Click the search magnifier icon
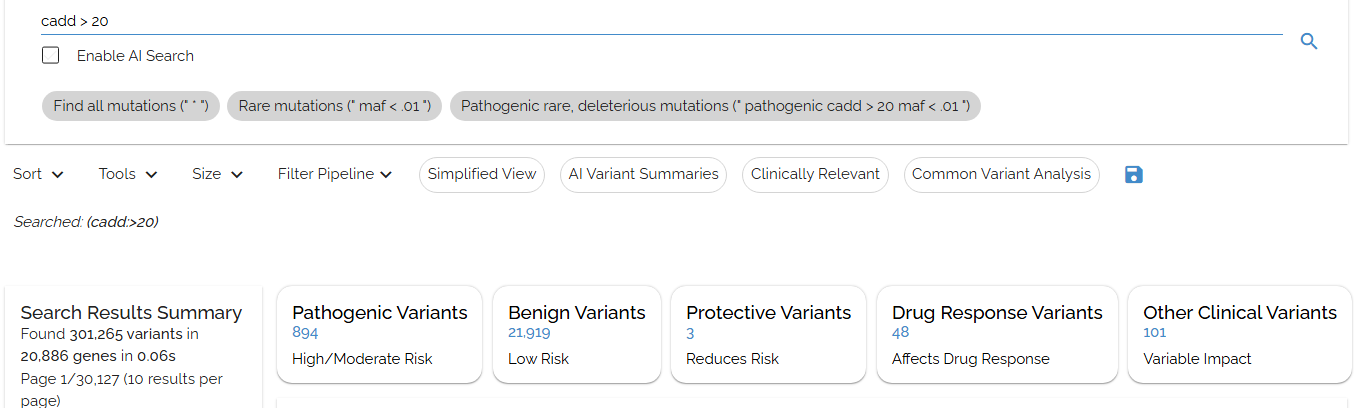This screenshot has width=1354, height=408. (1308, 41)
